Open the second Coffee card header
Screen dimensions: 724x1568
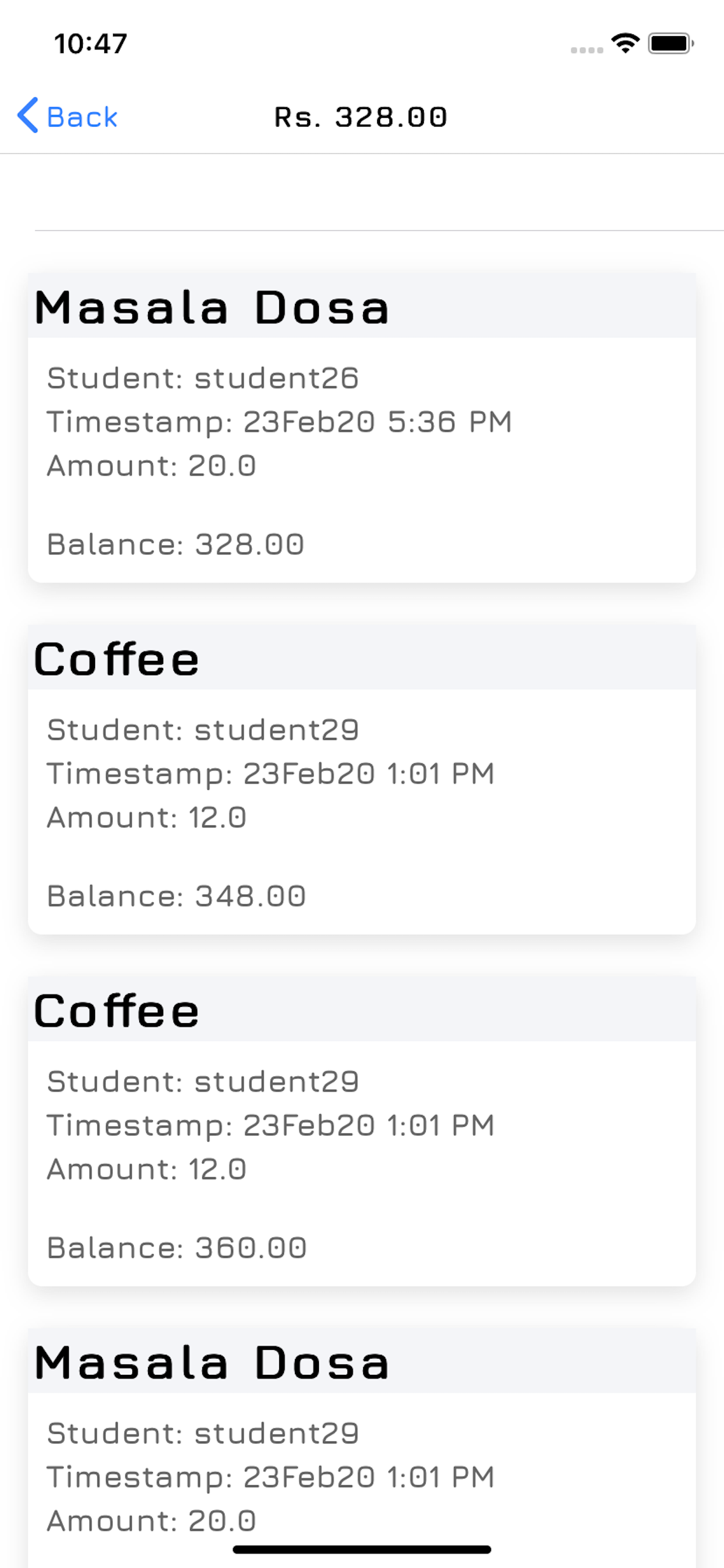[362, 1010]
